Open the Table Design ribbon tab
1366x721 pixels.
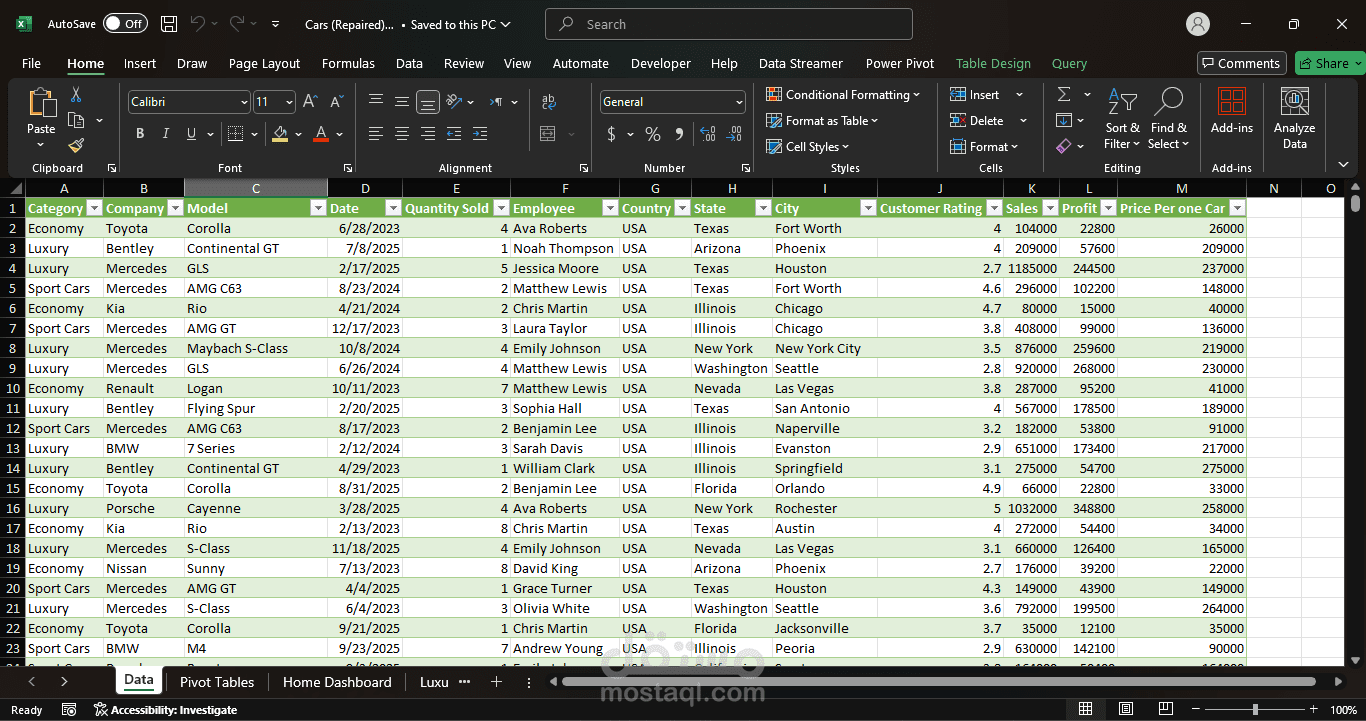tap(993, 63)
